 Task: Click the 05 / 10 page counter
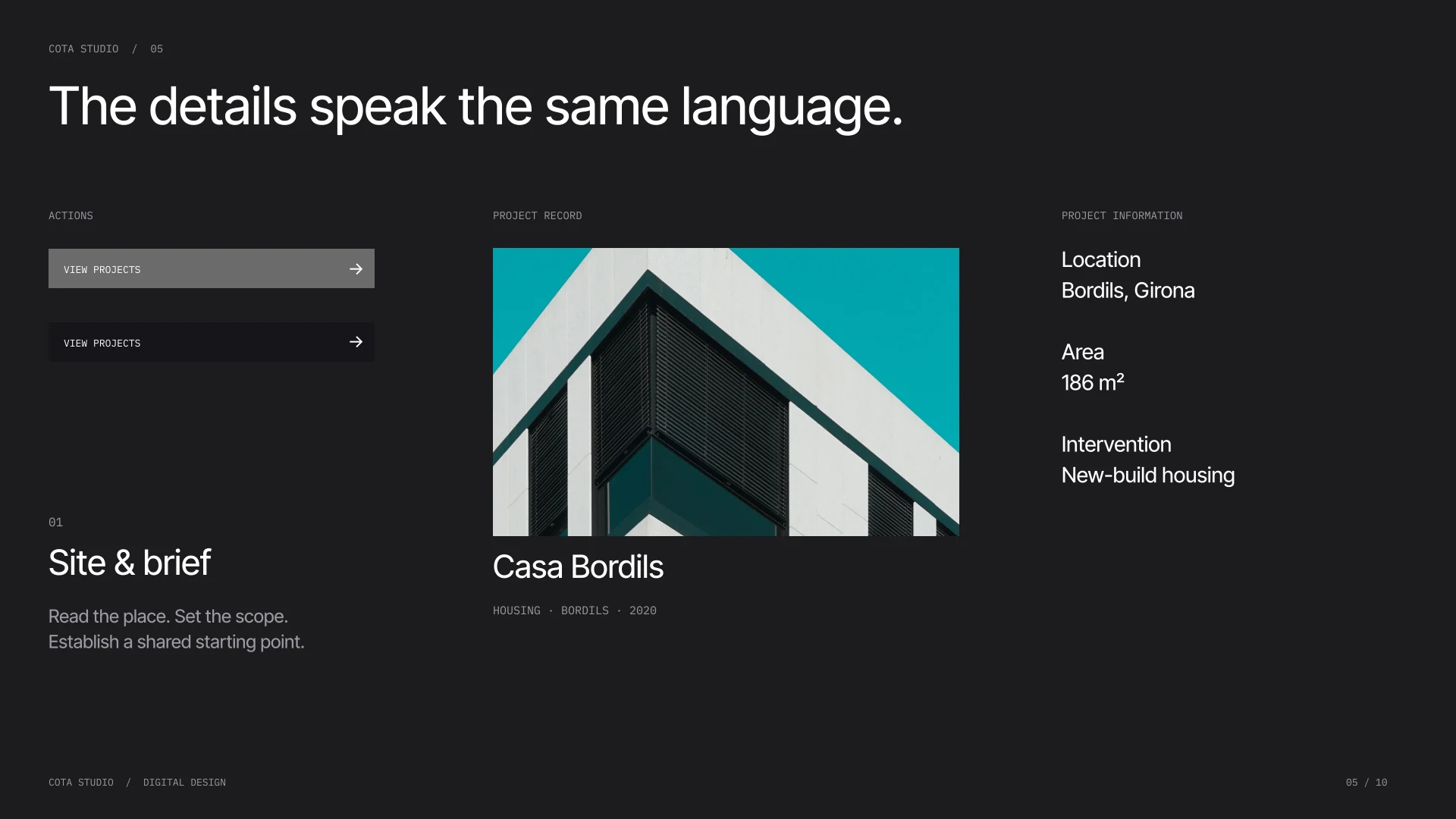click(1367, 783)
